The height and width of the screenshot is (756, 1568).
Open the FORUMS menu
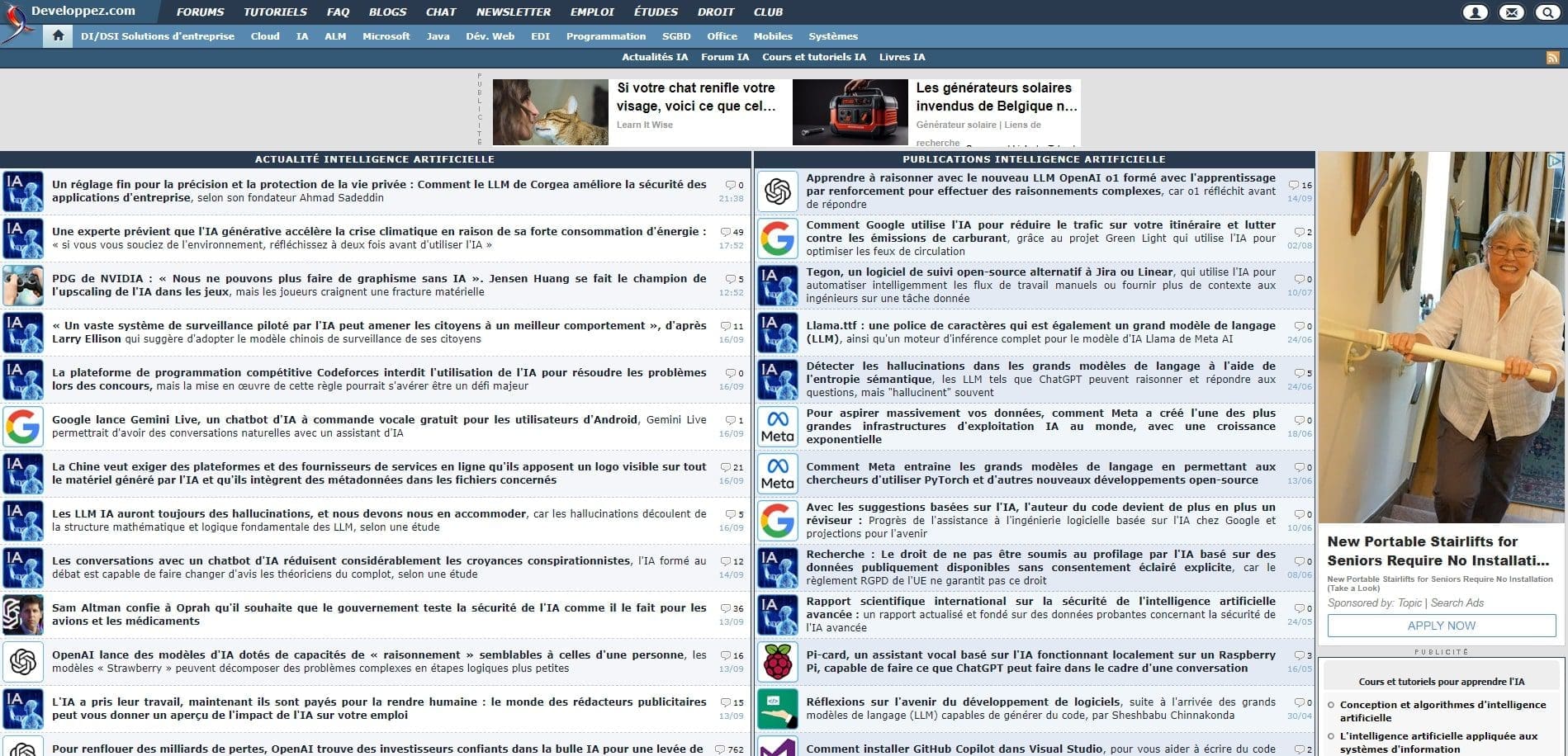199,12
